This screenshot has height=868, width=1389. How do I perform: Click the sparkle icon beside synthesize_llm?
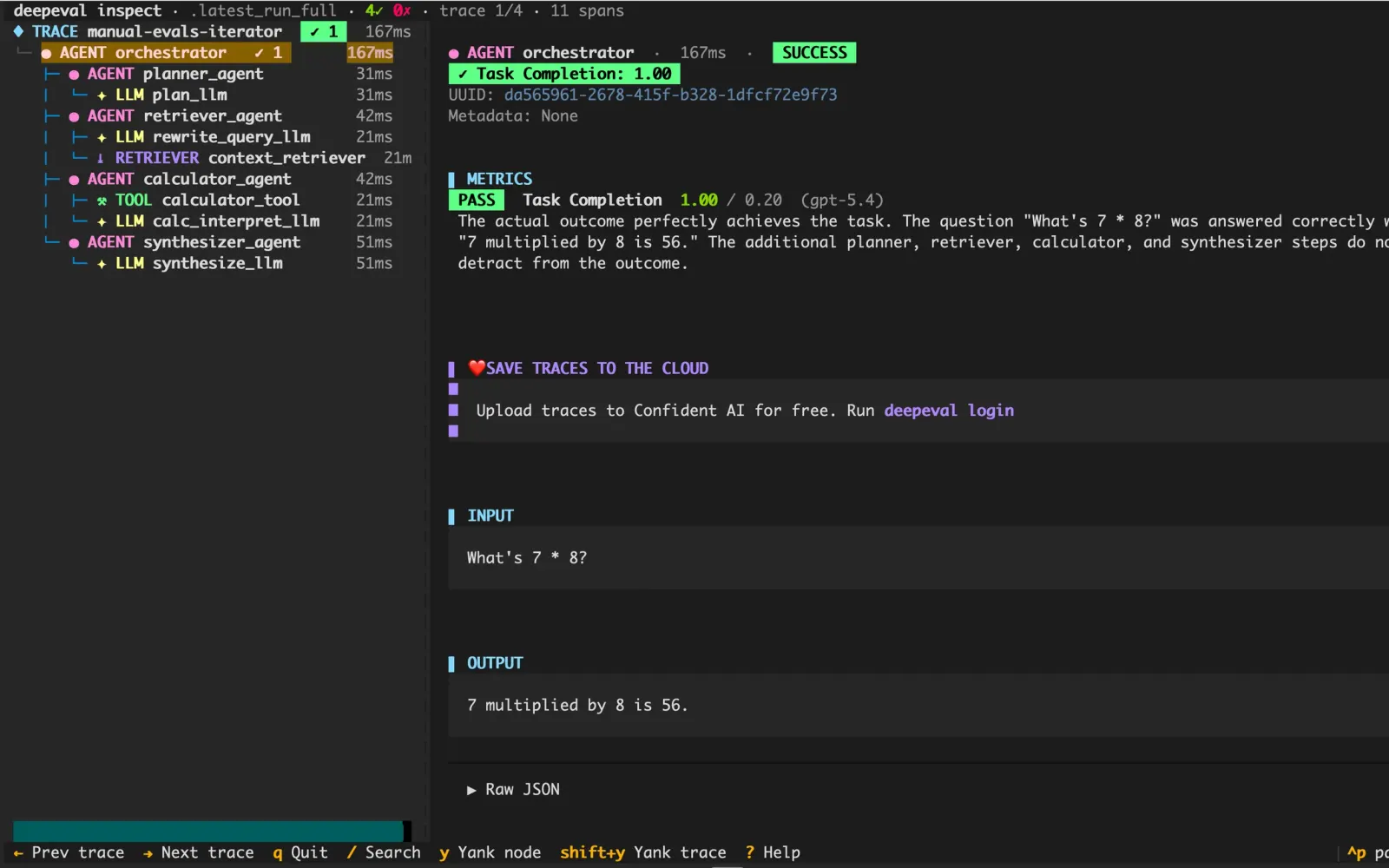click(102, 263)
